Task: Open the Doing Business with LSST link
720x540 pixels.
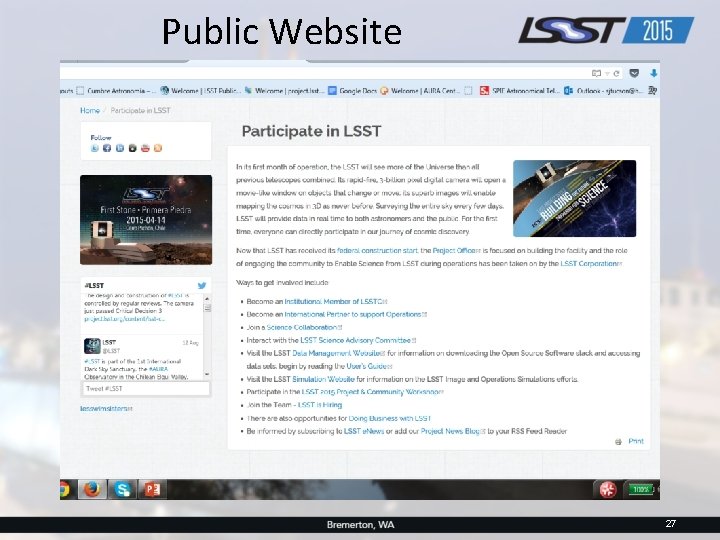Action: click(x=389, y=418)
